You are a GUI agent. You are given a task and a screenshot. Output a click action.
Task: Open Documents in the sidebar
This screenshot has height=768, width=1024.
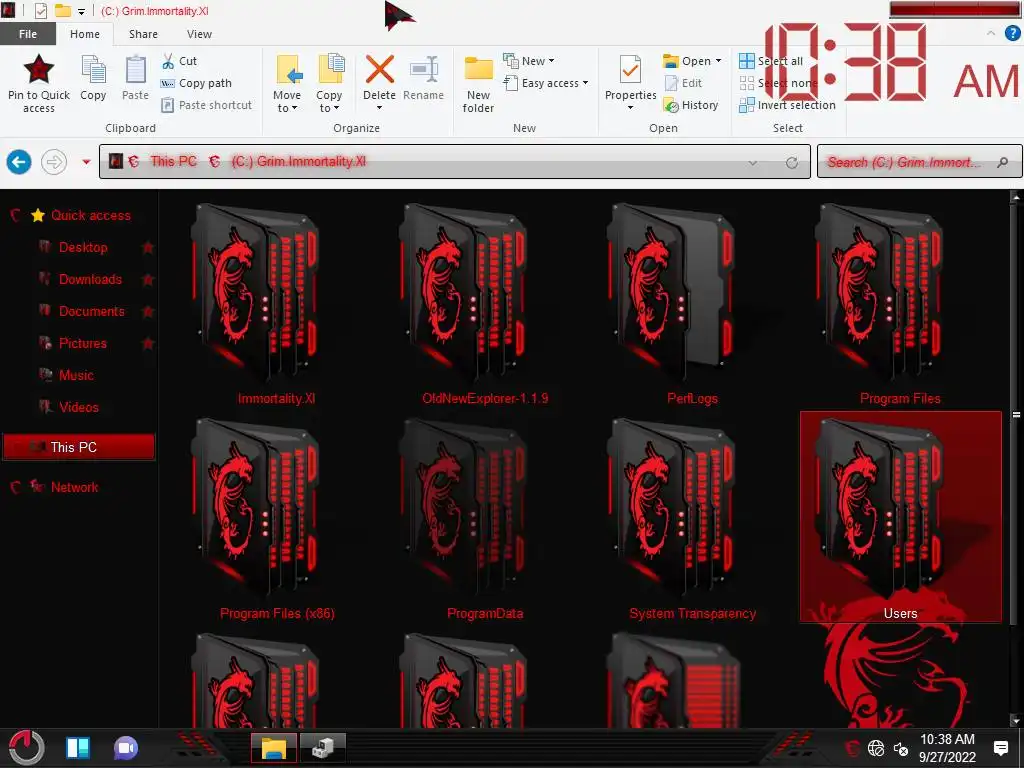[x=91, y=311]
